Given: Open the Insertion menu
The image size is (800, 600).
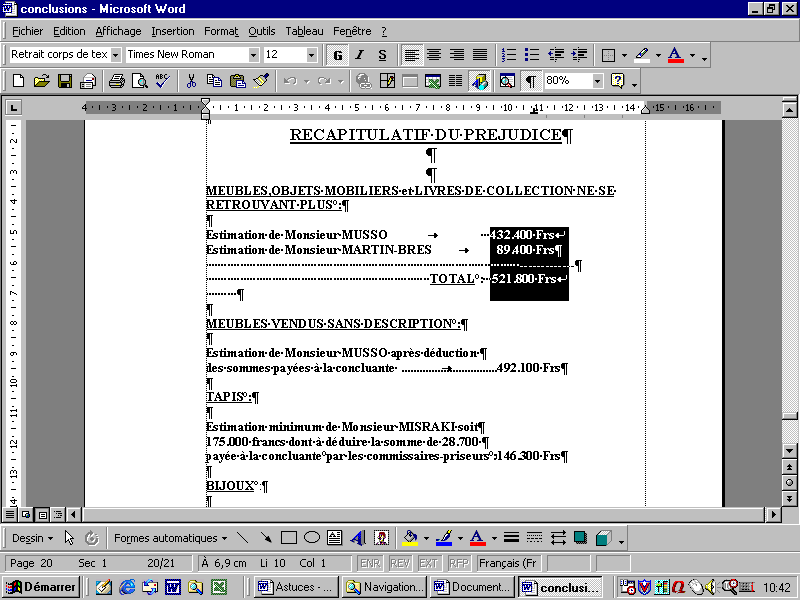Looking at the screenshot, I should click(173, 31).
